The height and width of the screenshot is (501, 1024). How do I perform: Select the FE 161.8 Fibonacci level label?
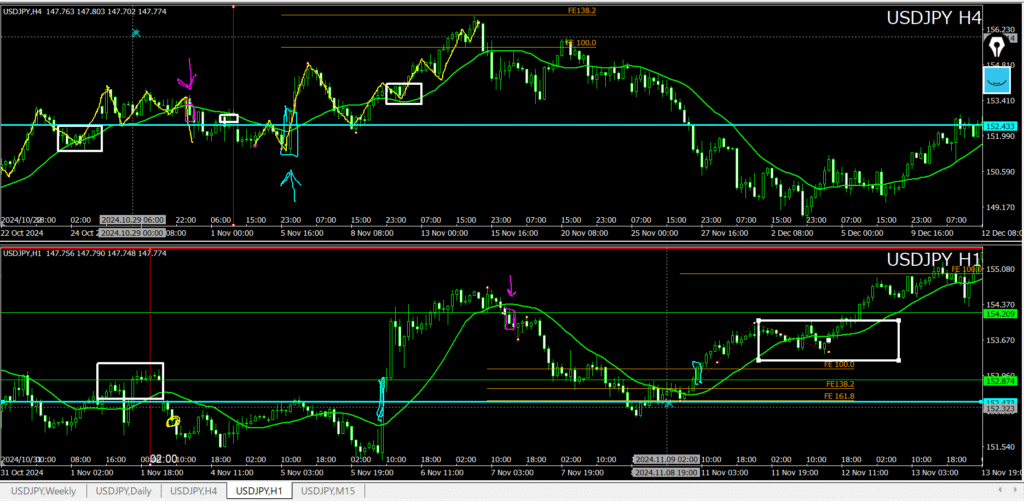coord(841,397)
